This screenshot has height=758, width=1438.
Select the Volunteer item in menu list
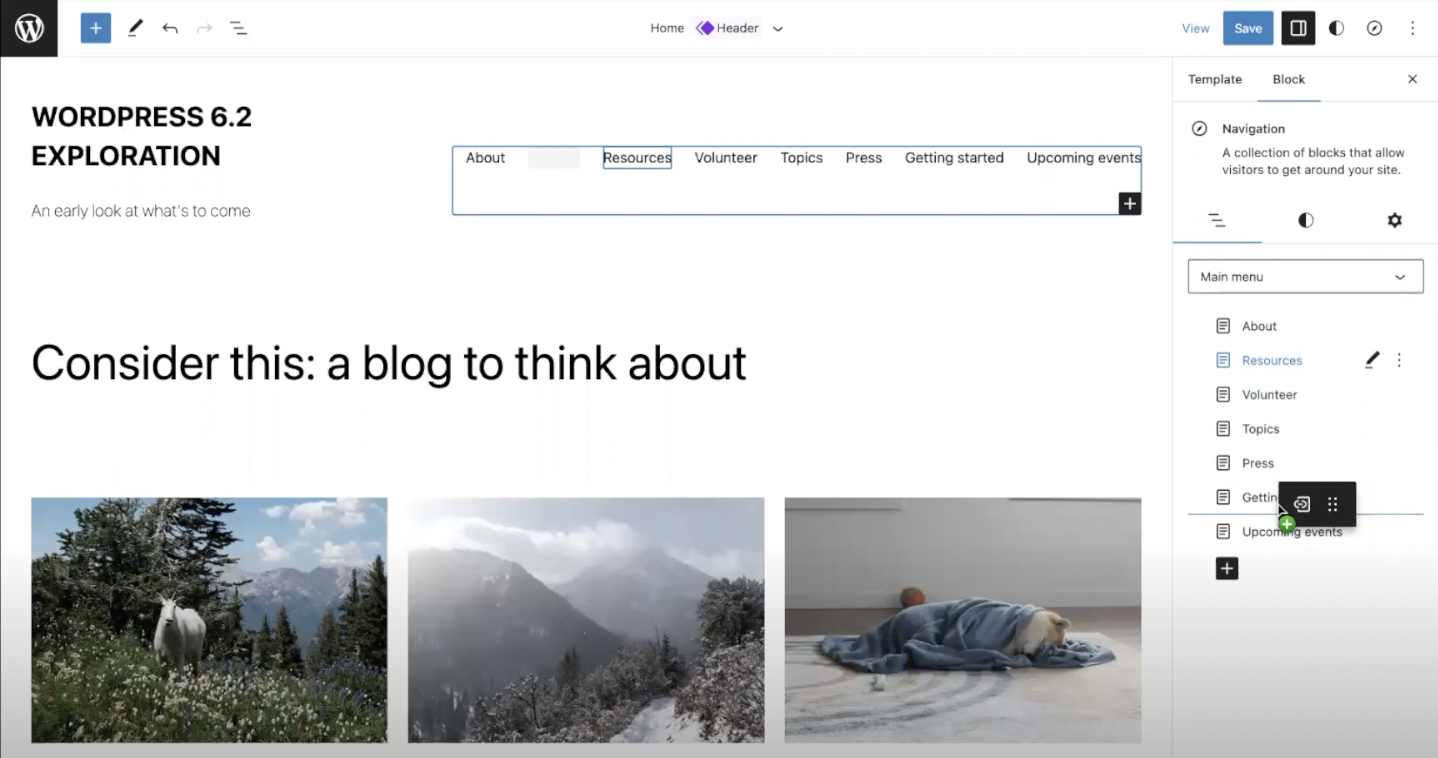(1268, 395)
